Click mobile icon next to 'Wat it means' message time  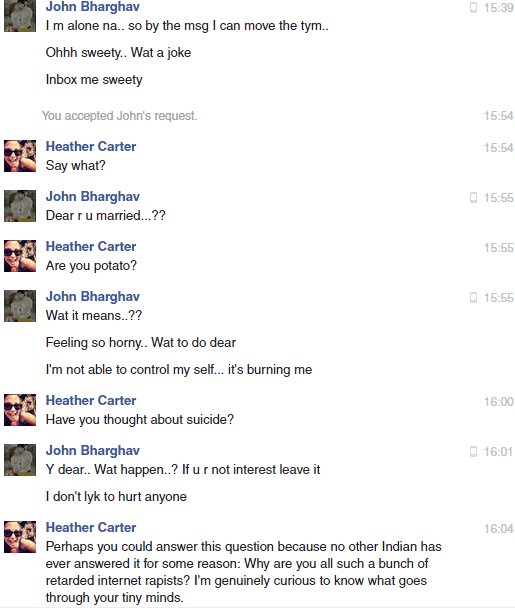(x=473, y=297)
